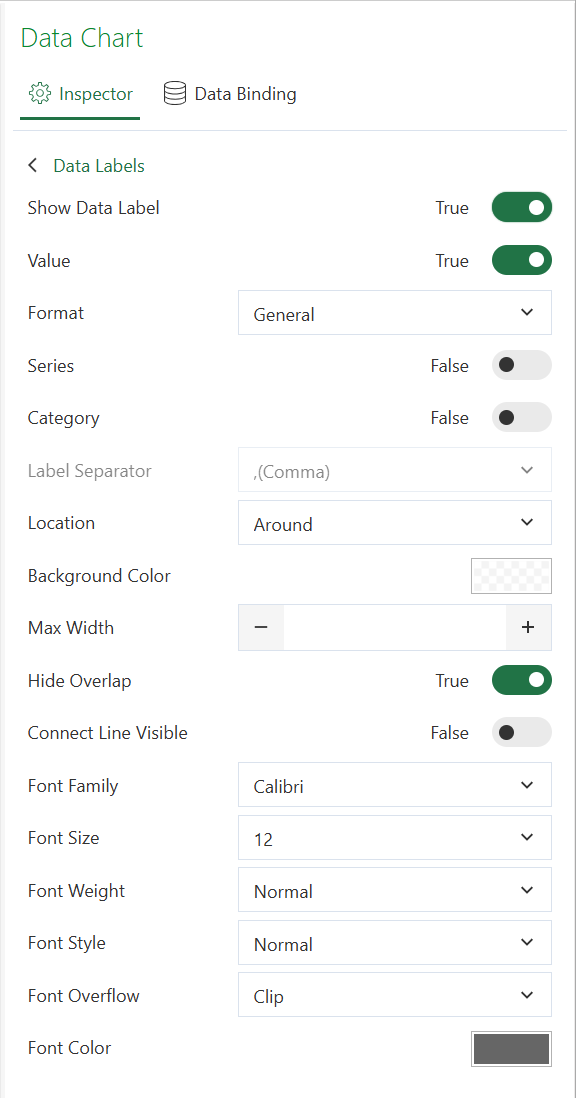Decrease Max Width with minus button
The width and height of the screenshot is (576, 1098).
261,627
